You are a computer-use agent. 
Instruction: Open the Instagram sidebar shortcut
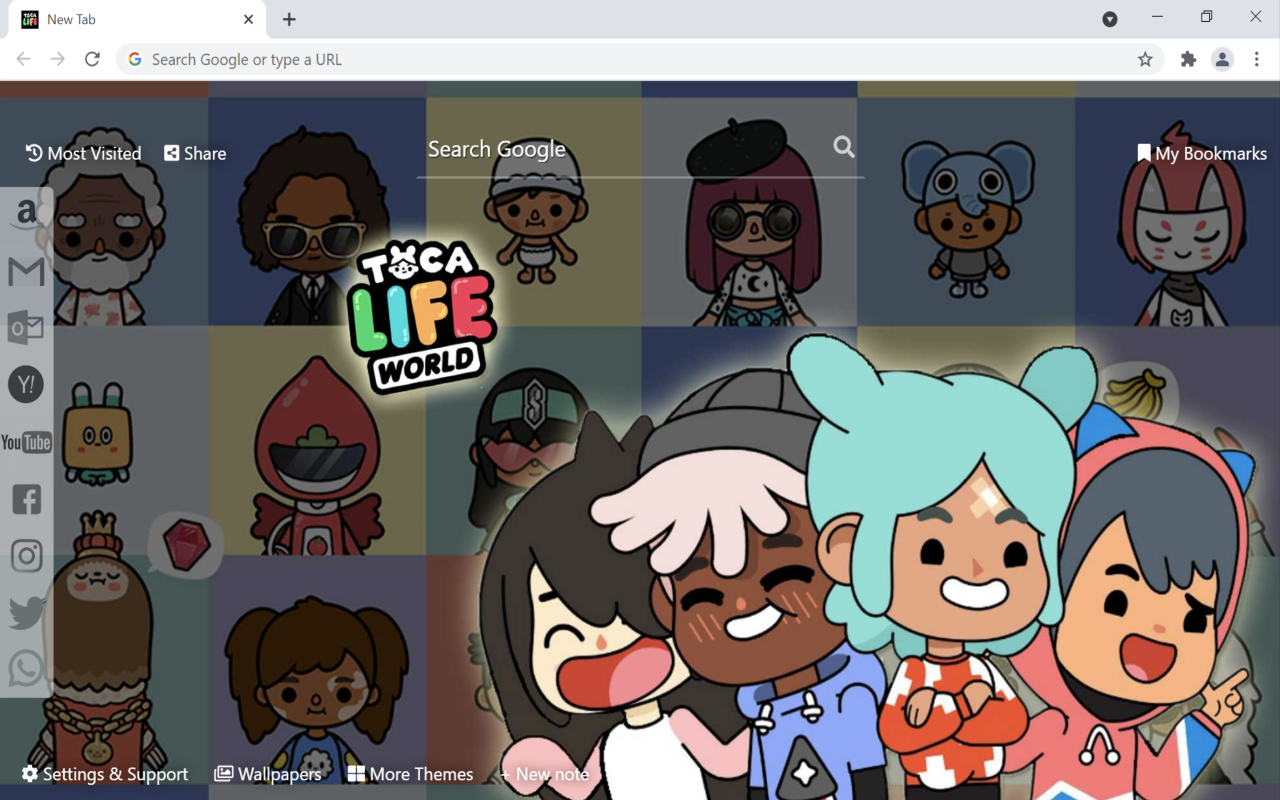26,556
